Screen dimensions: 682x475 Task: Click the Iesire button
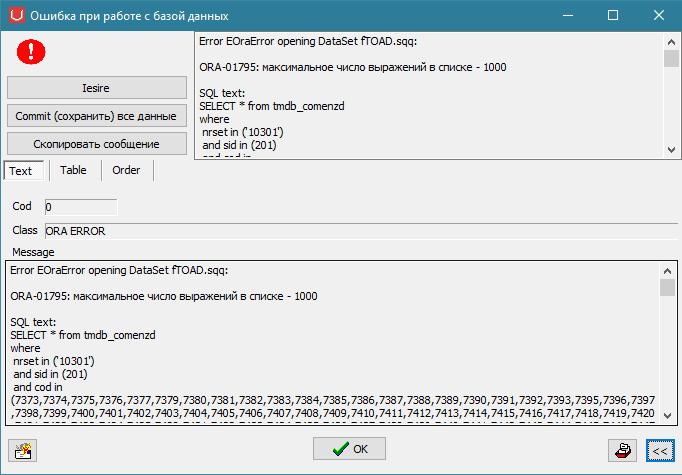point(97,88)
